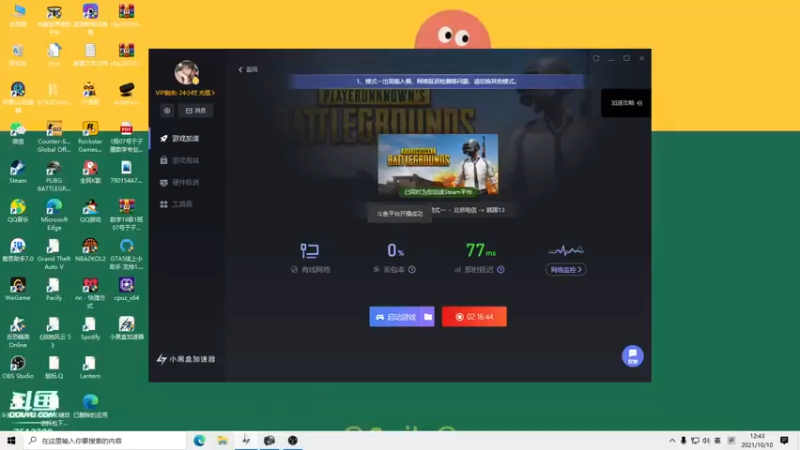Click the Windows Start button

pos(11,440)
